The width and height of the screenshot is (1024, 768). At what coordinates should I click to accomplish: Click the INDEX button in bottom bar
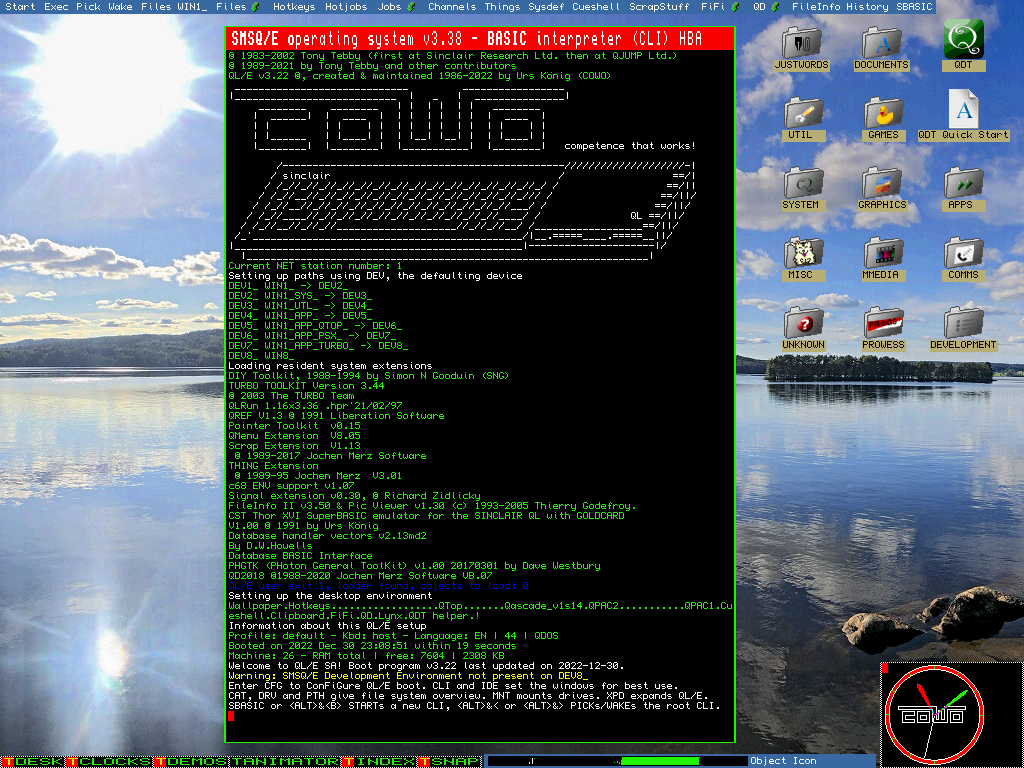tap(379, 761)
